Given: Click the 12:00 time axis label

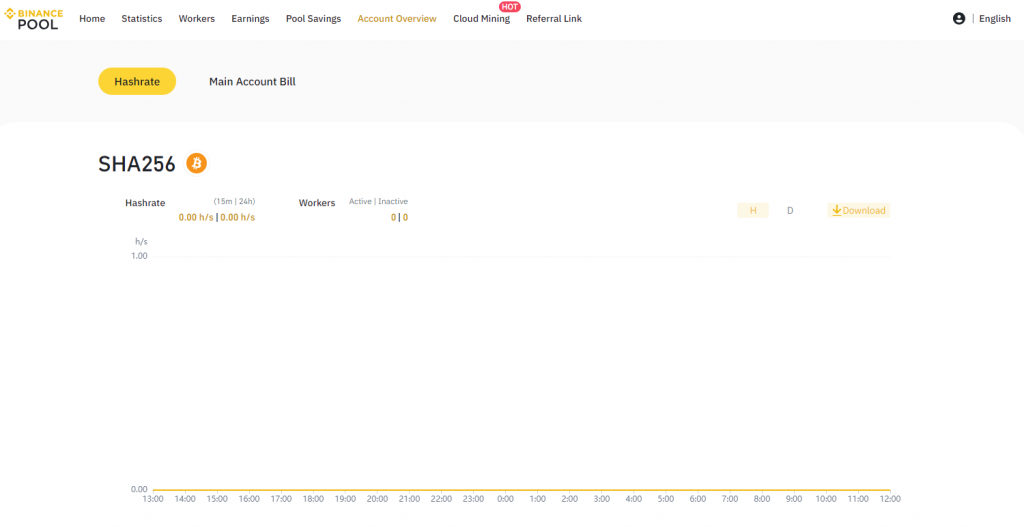Looking at the screenshot, I should 890,499.
